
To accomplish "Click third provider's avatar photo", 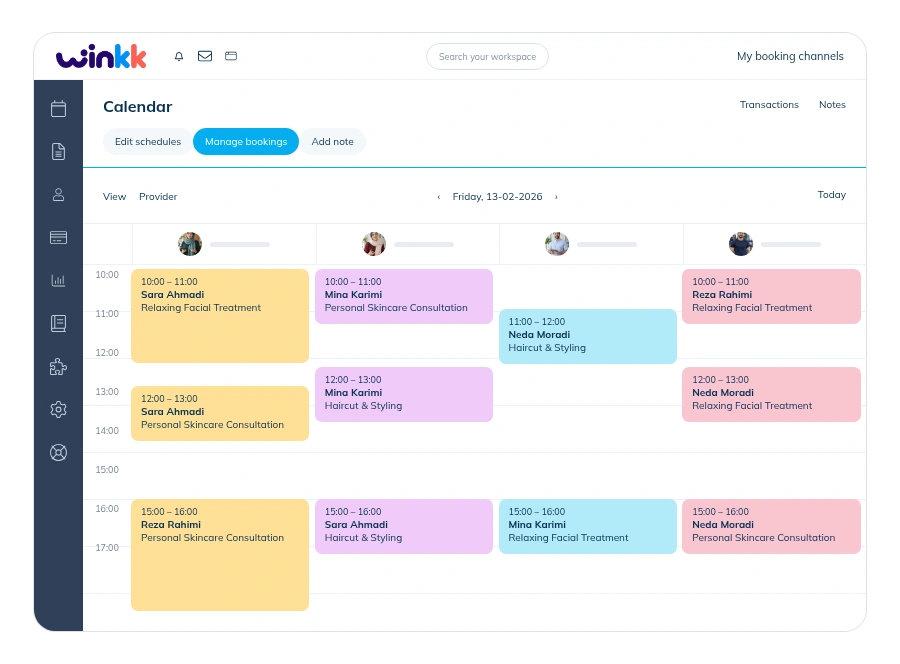I will tap(557, 244).
